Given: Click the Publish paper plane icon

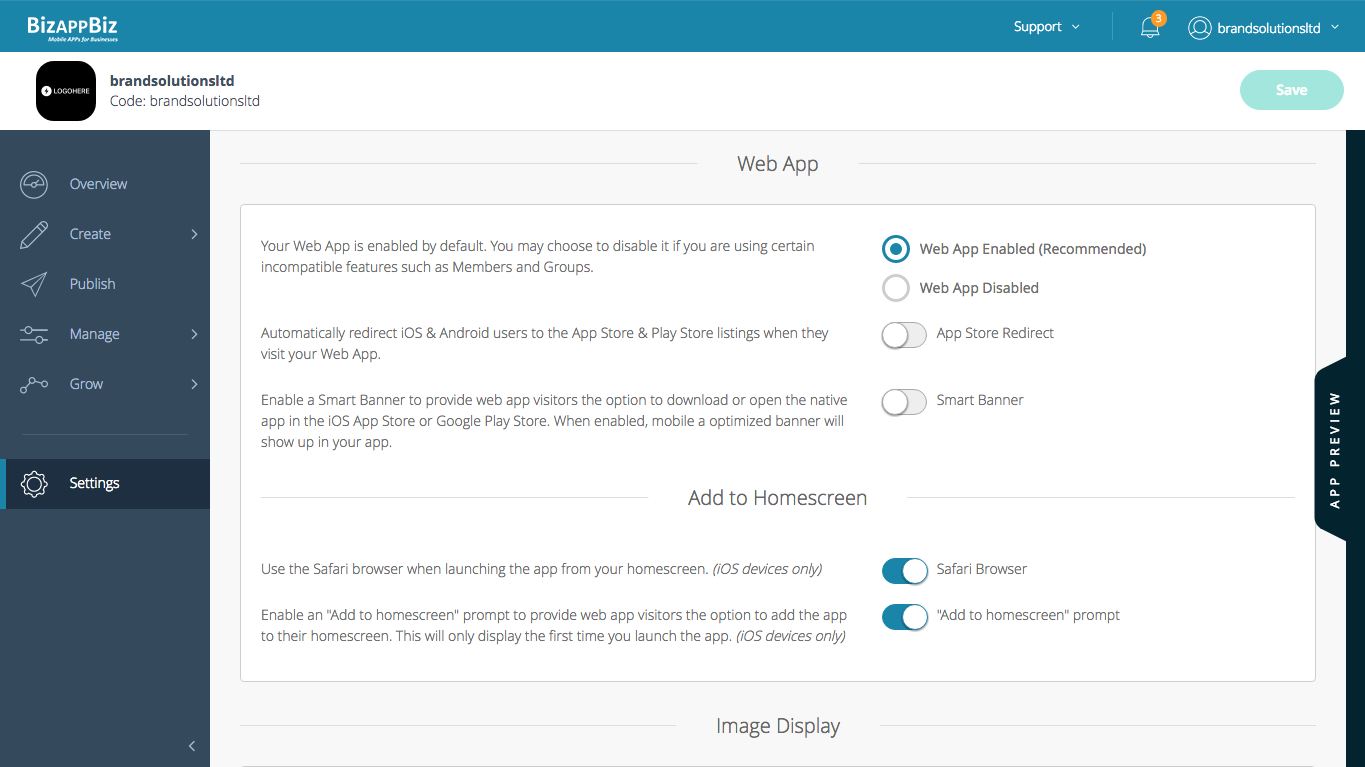Looking at the screenshot, I should 34,284.
